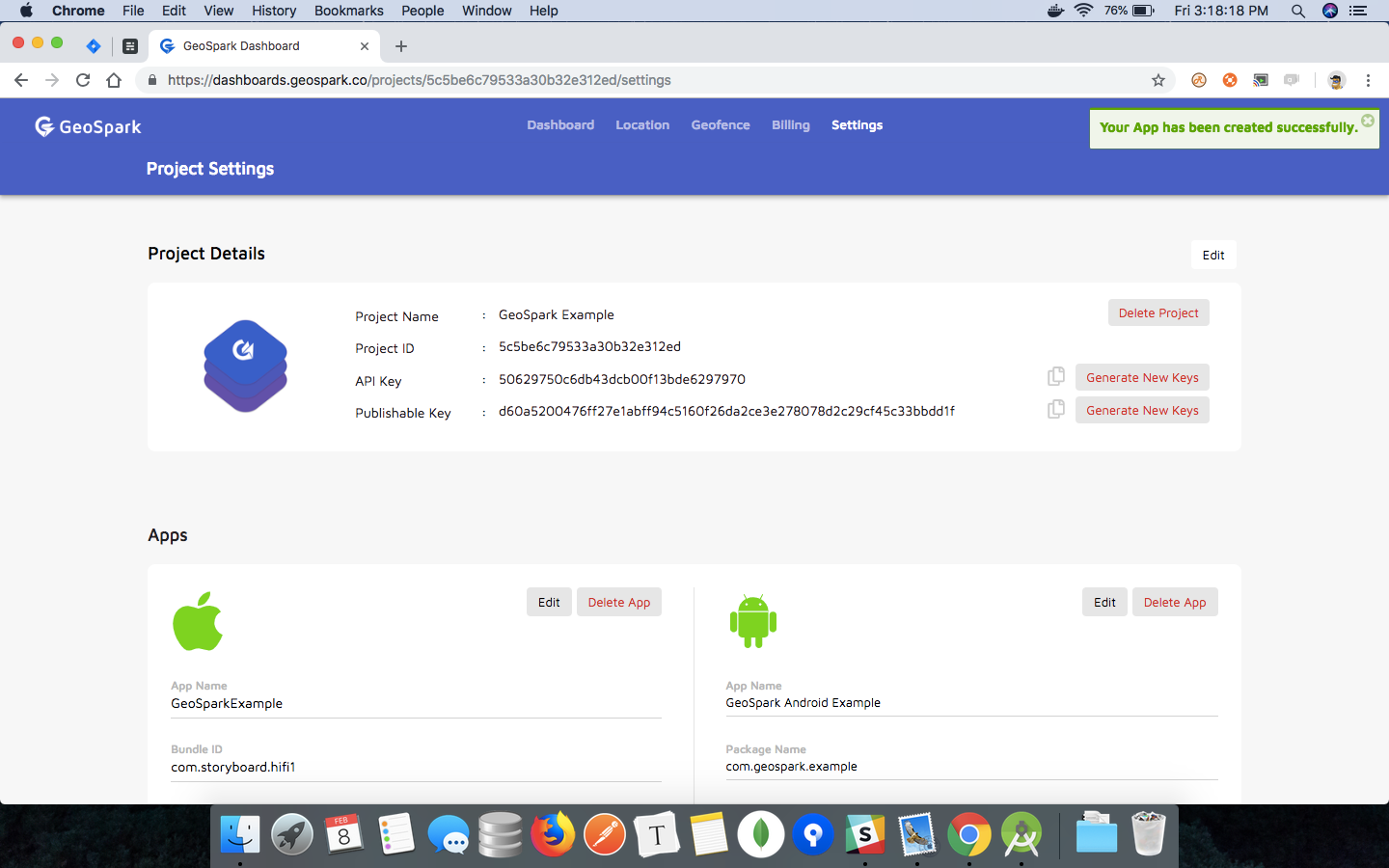The image size is (1389, 868).
Task: Click the browser address bar URL
Action: pos(420,80)
